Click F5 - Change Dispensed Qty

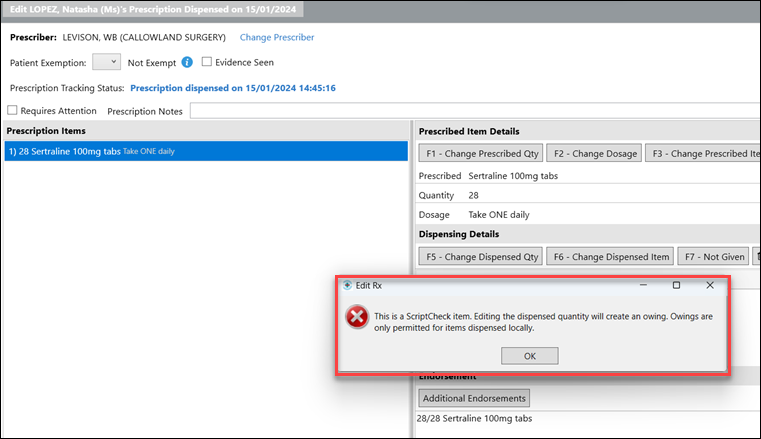[x=481, y=257]
